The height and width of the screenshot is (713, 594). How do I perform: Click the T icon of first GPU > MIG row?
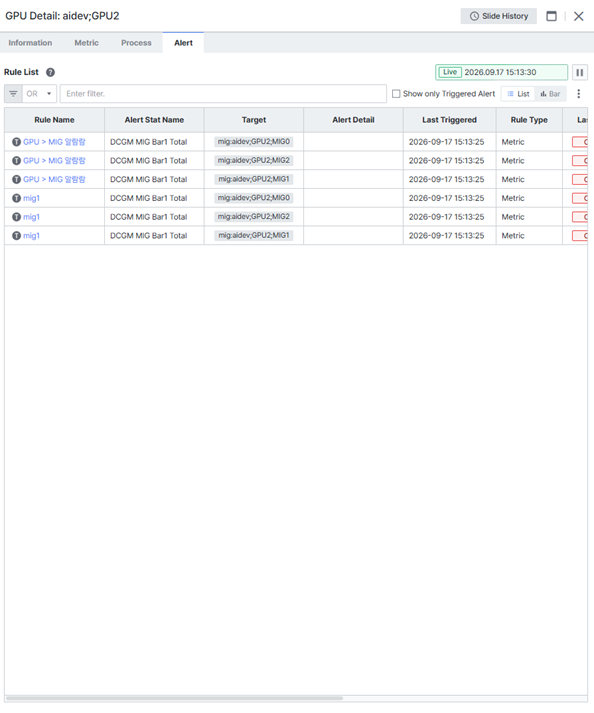point(16,142)
